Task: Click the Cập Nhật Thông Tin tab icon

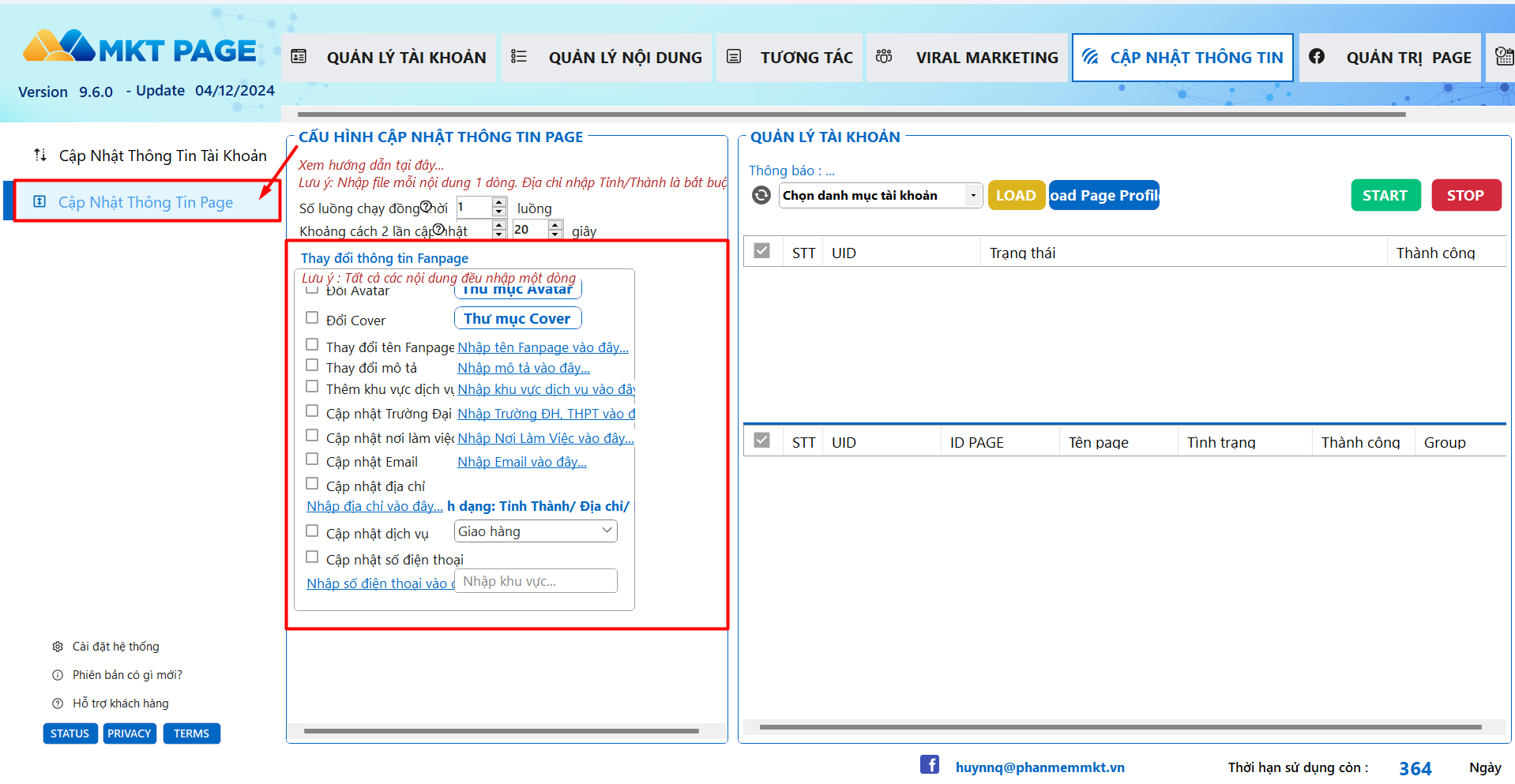Action: click(1090, 56)
